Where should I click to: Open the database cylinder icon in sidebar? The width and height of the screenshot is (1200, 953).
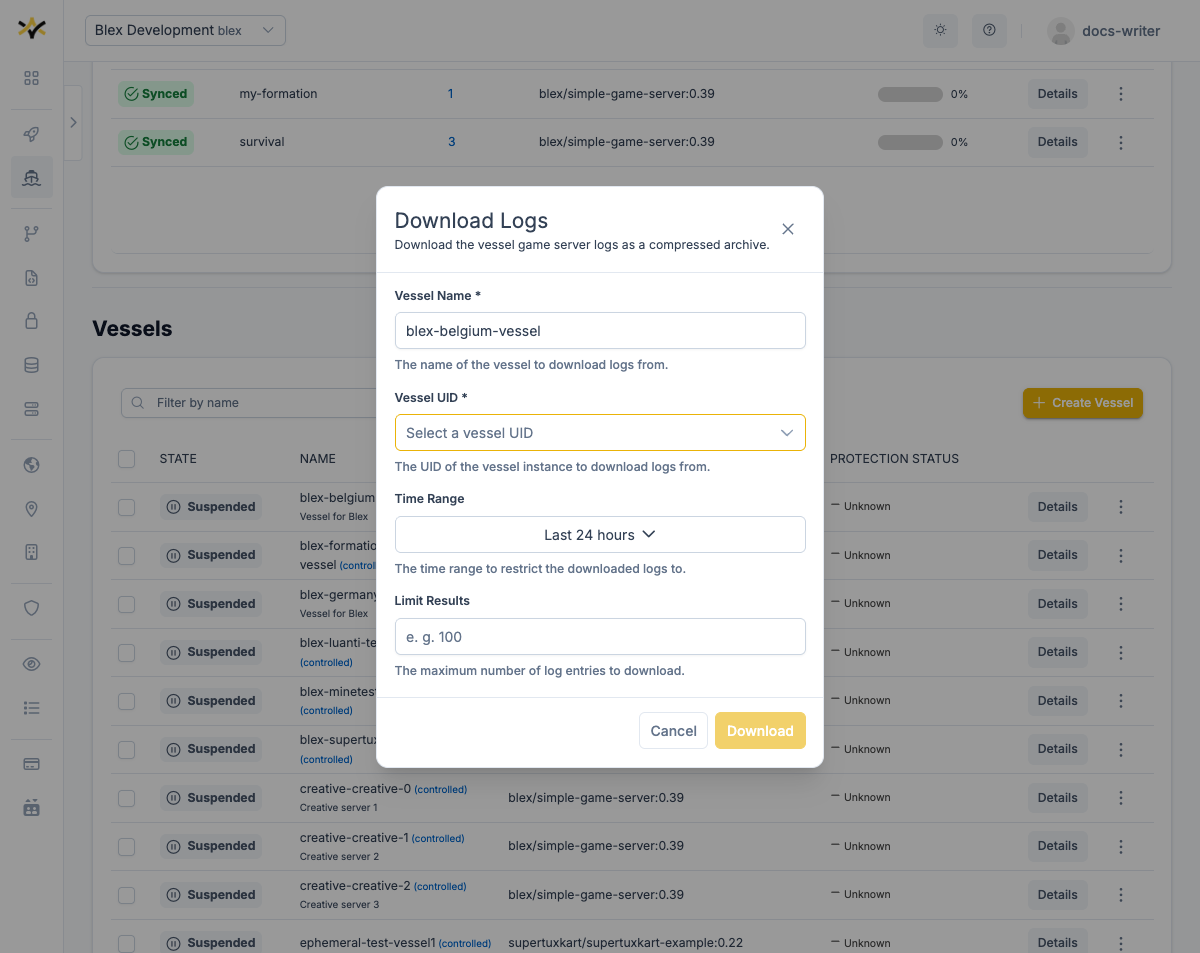[x=31, y=365]
